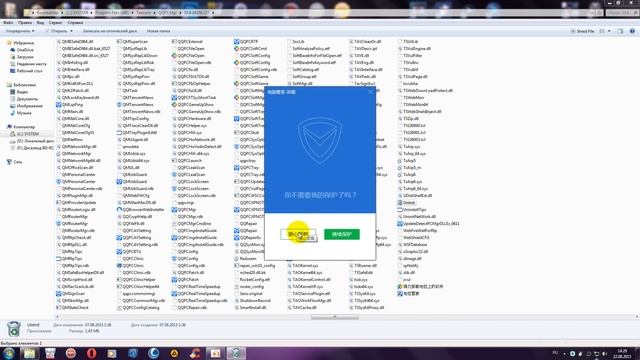This screenshot has height=360, width=640.
Task: Open the address bar history dropdown
Action: tap(591, 13)
